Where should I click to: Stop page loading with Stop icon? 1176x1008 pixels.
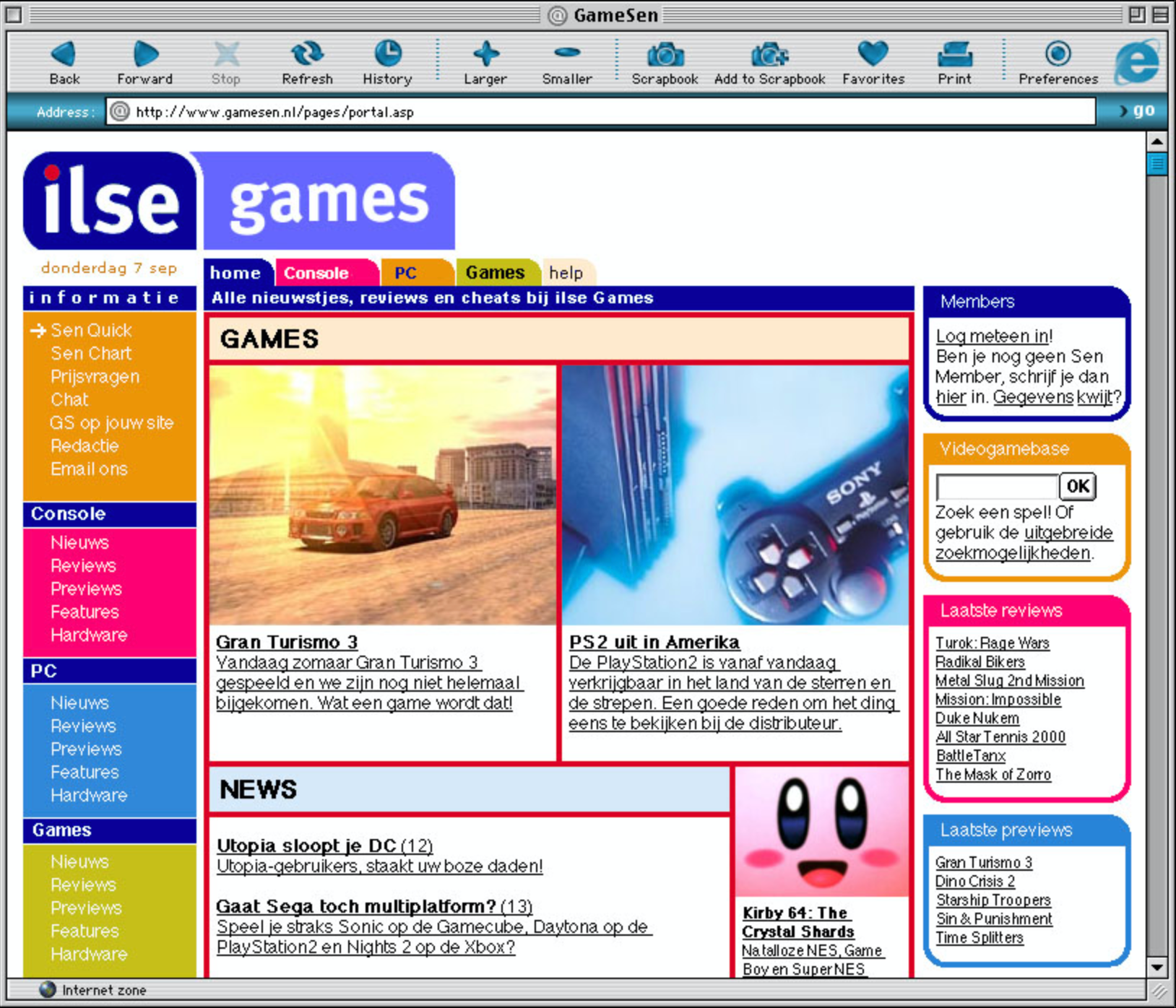click(x=226, y=54)
